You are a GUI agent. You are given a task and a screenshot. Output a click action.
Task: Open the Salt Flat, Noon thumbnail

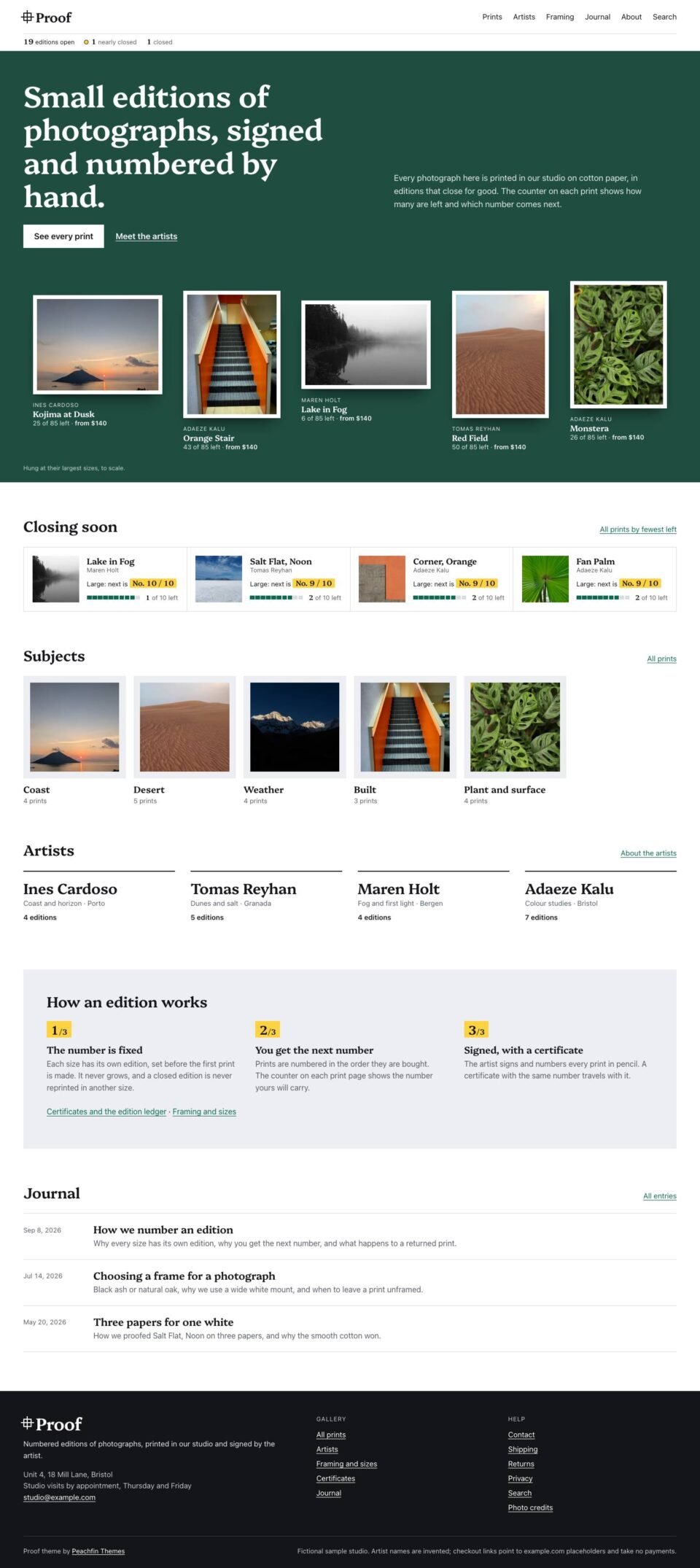click(x=219, y=579)
